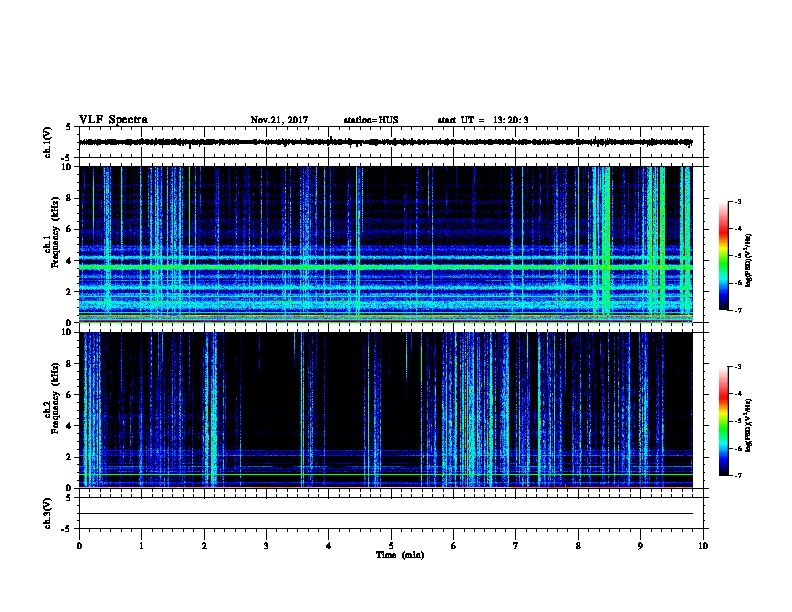Select the start UT time "13:20:3"
Screen dimensions: 792x612
pos(511,120)
